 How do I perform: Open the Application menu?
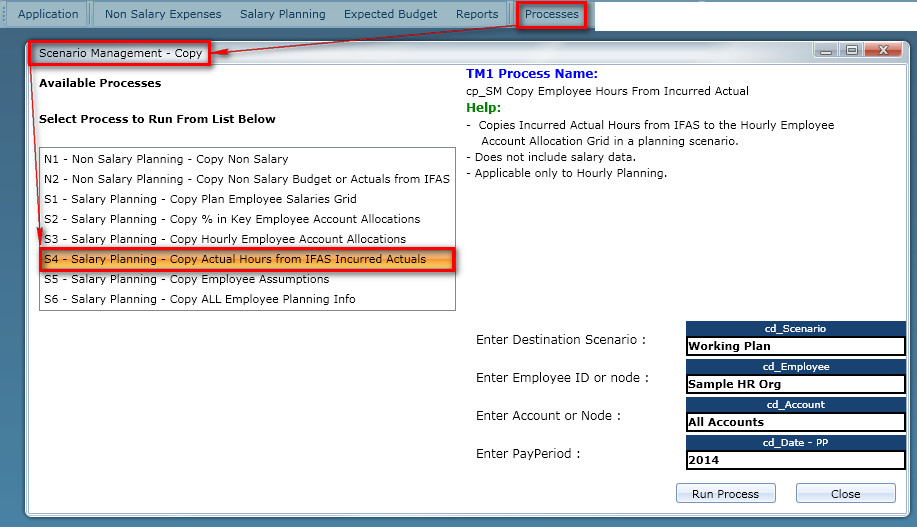pyautogui.click(x=48, y=14)
